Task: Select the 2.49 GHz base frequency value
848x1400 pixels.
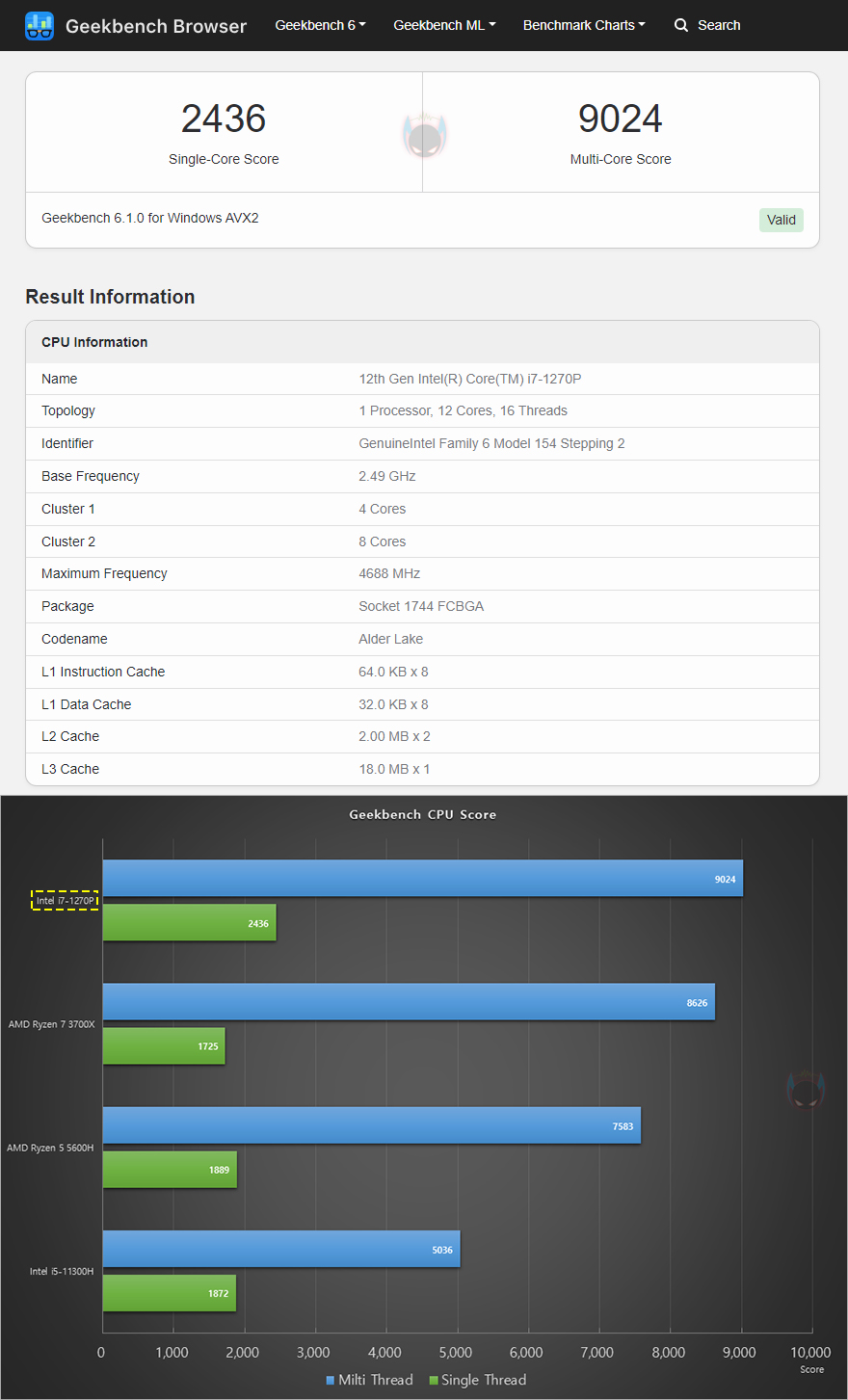Action: [387, 476]
